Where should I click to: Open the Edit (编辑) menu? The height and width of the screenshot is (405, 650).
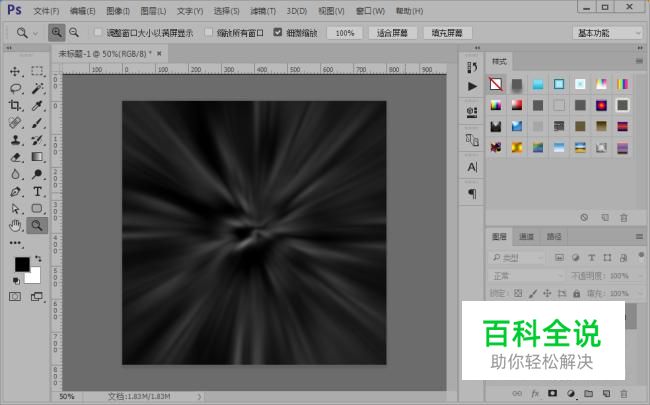[x=82, y=11]
